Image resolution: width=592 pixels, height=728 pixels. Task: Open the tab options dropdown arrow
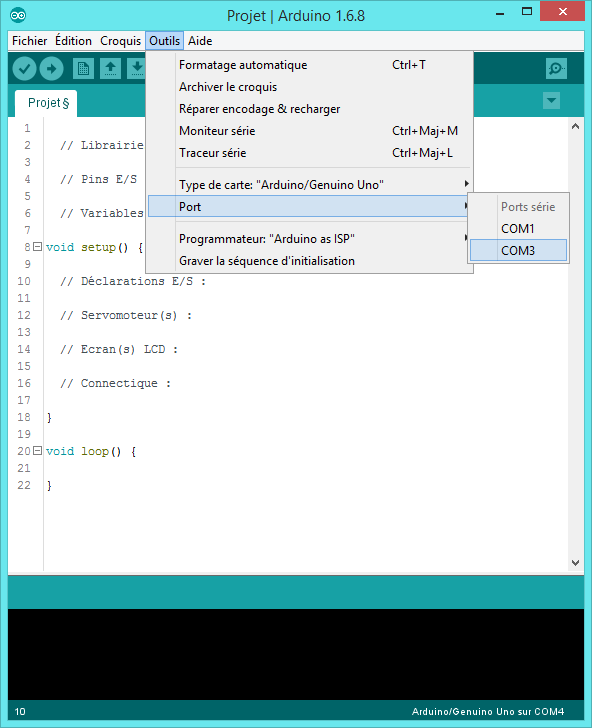(x=551, y=100)
